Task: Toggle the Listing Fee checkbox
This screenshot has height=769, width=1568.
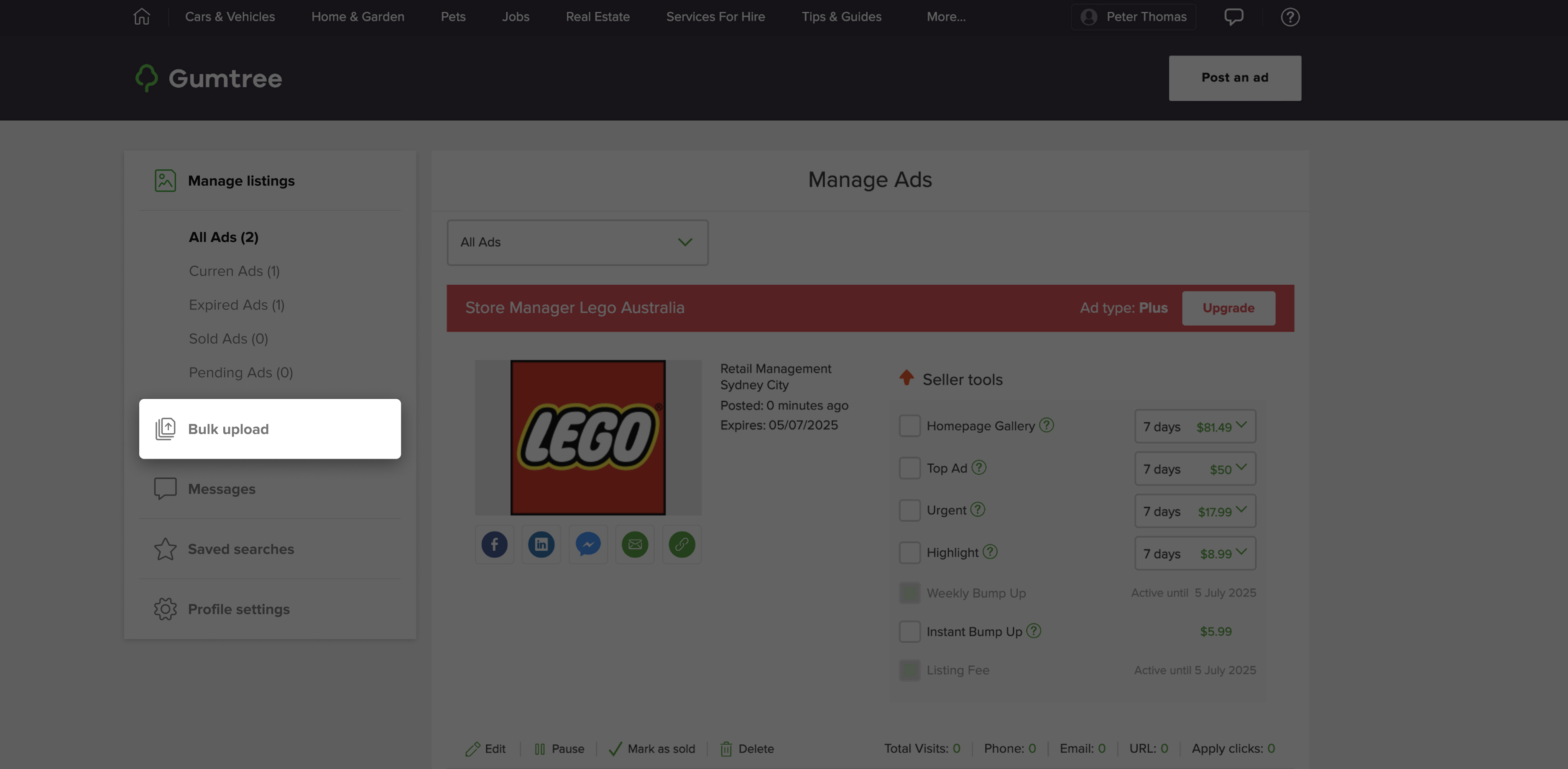Action: tap(909, 670)
